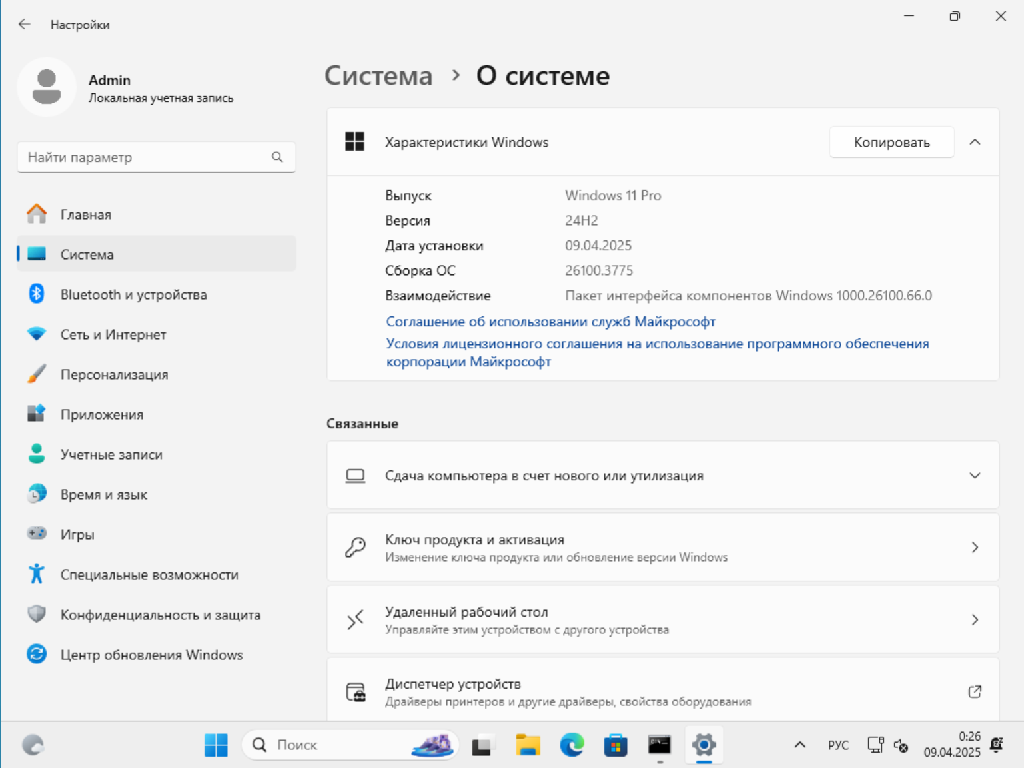
Task: Open Product key and activation arrow
Action: tap(975, 547)
